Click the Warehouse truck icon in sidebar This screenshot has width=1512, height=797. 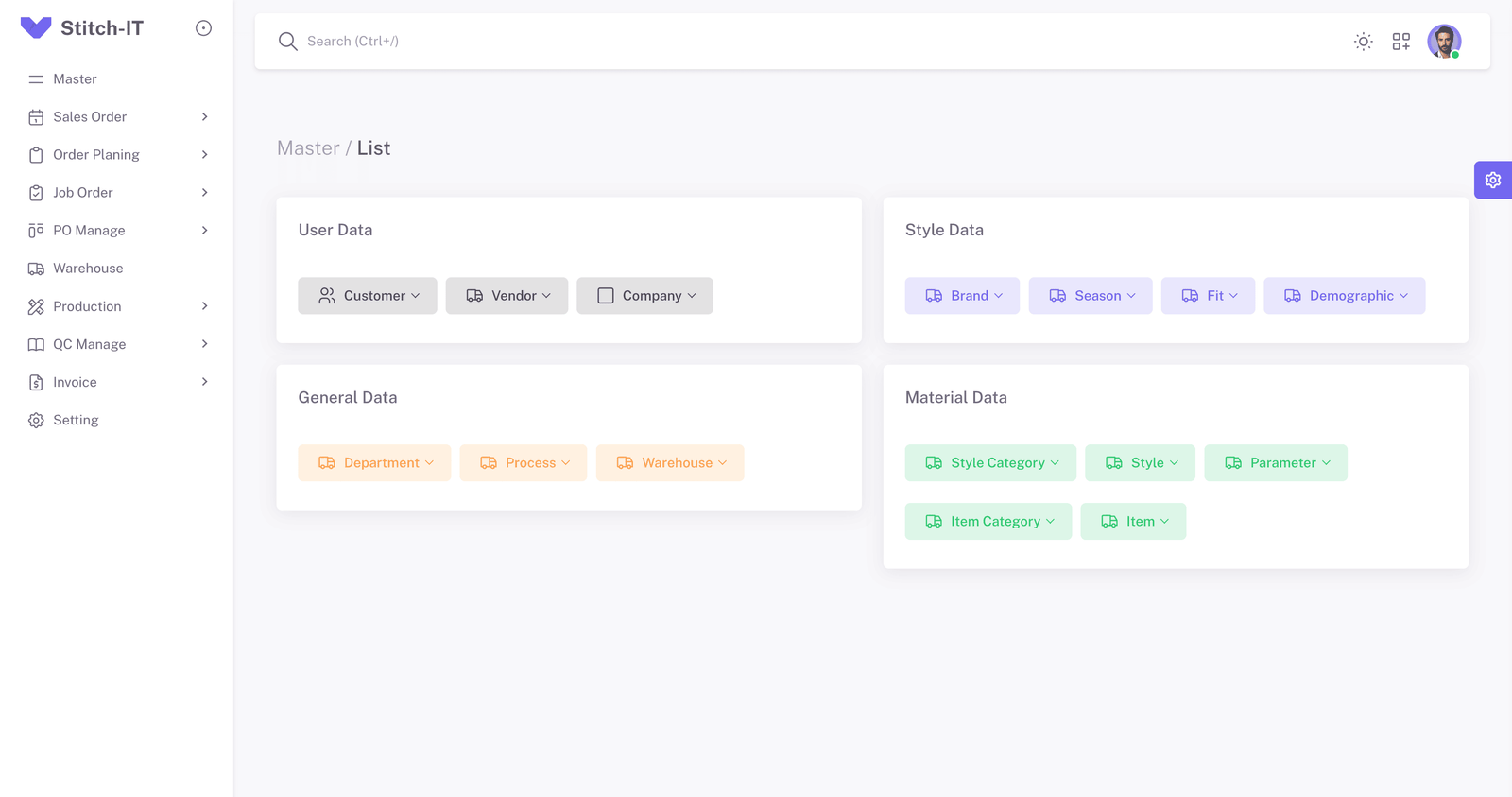click(x=36, y=269)
